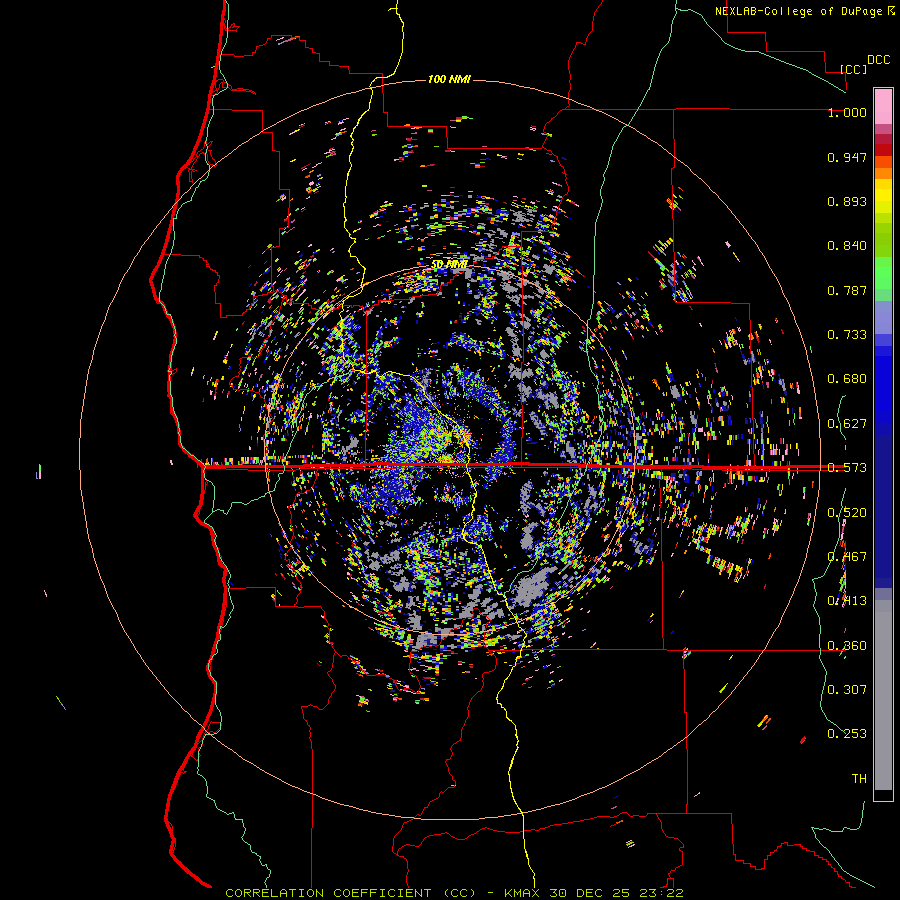This screenshot has width=900, height=900.
Task: Click the Correlation Coefficient KMAX timestamp caption
Action: (x=454, y=893)
